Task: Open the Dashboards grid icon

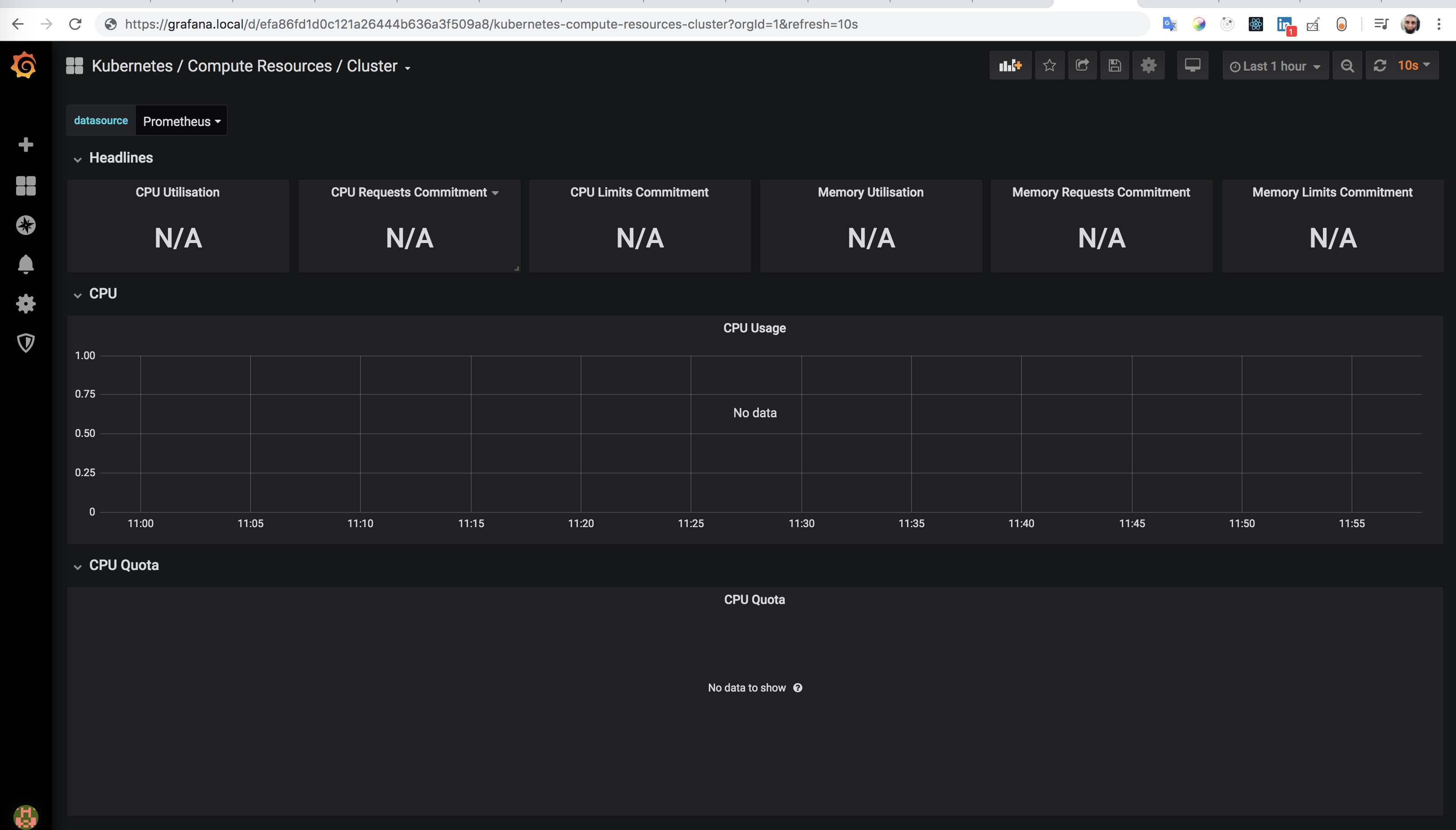Action: [x=25, y=186]
